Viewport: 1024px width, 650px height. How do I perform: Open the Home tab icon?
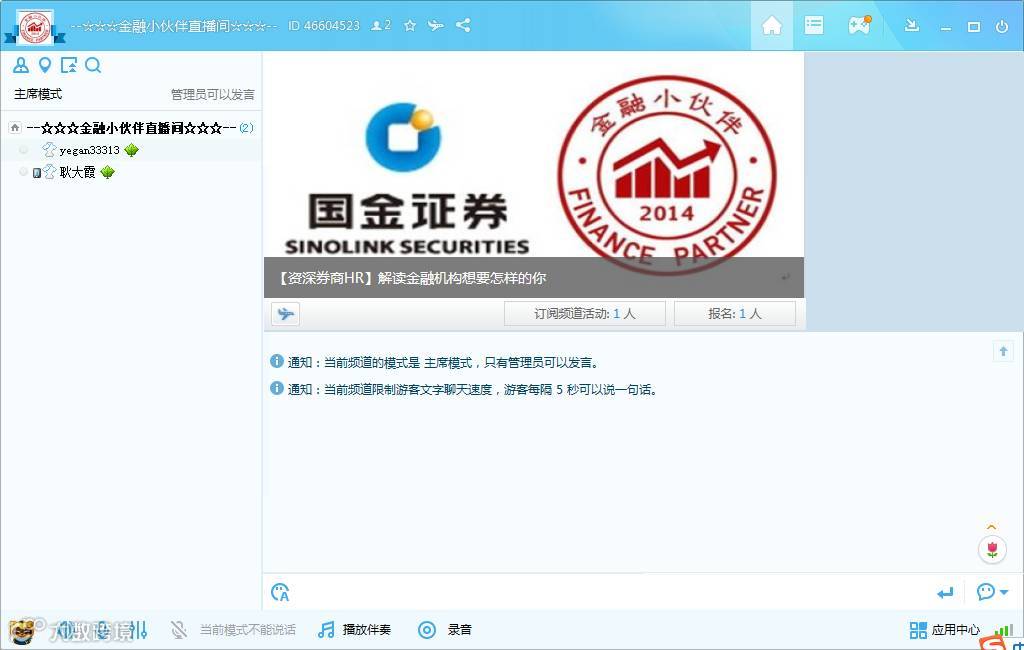(x=771, y=25)
